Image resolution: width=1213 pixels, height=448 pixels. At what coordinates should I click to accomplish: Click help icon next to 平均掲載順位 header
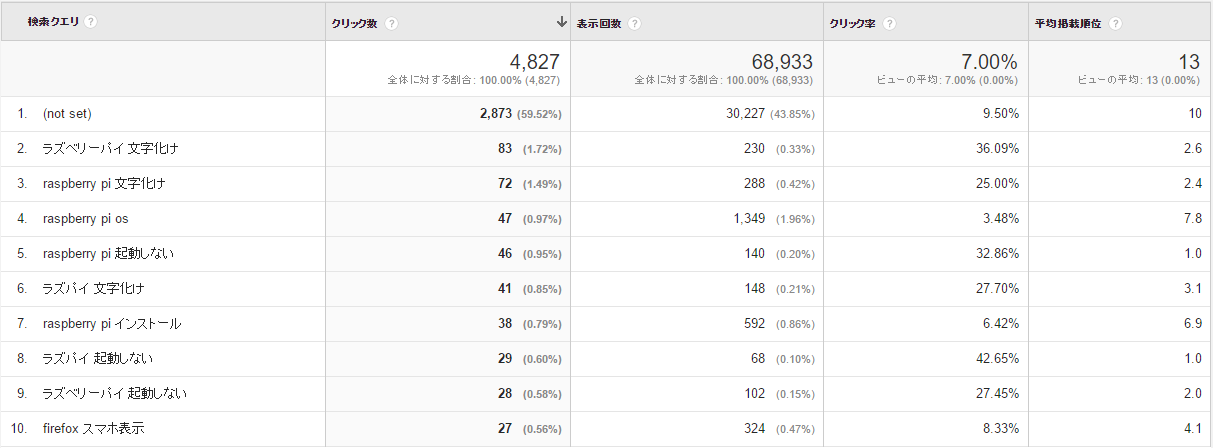tap(1115, 24)
